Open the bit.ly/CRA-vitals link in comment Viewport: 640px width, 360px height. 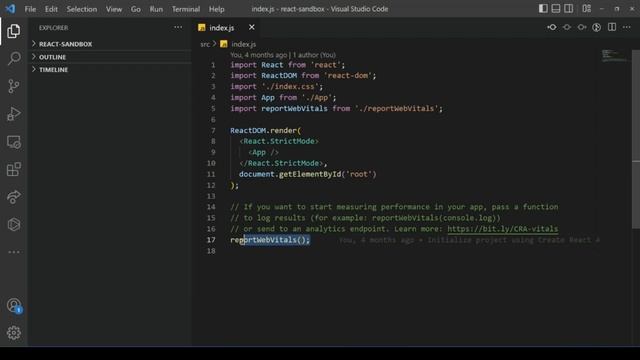click(x=502, y=229)
